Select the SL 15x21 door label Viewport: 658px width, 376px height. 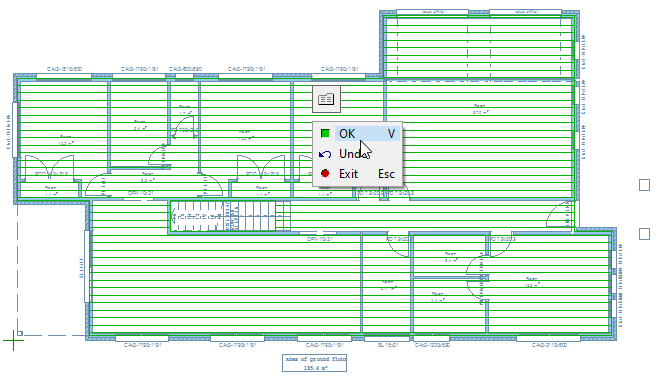pyautogui.click(x=387, y=345)
